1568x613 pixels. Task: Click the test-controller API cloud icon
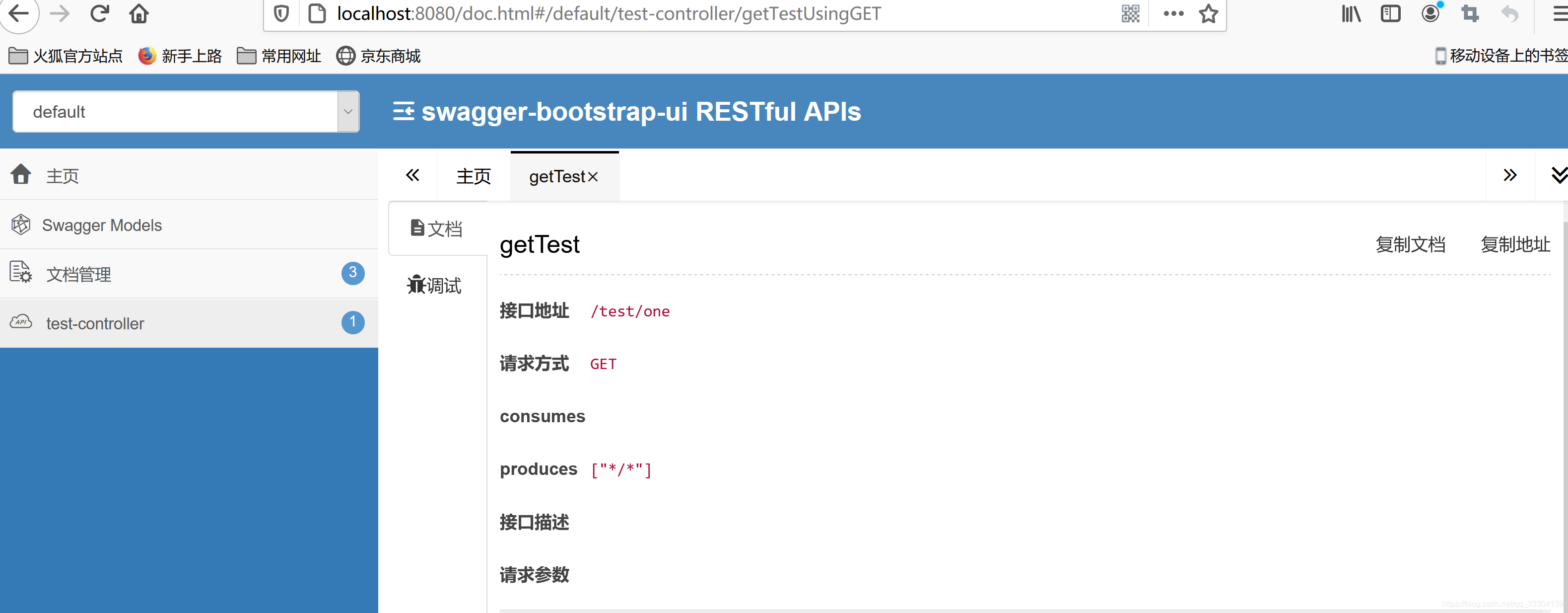point(21,322)
